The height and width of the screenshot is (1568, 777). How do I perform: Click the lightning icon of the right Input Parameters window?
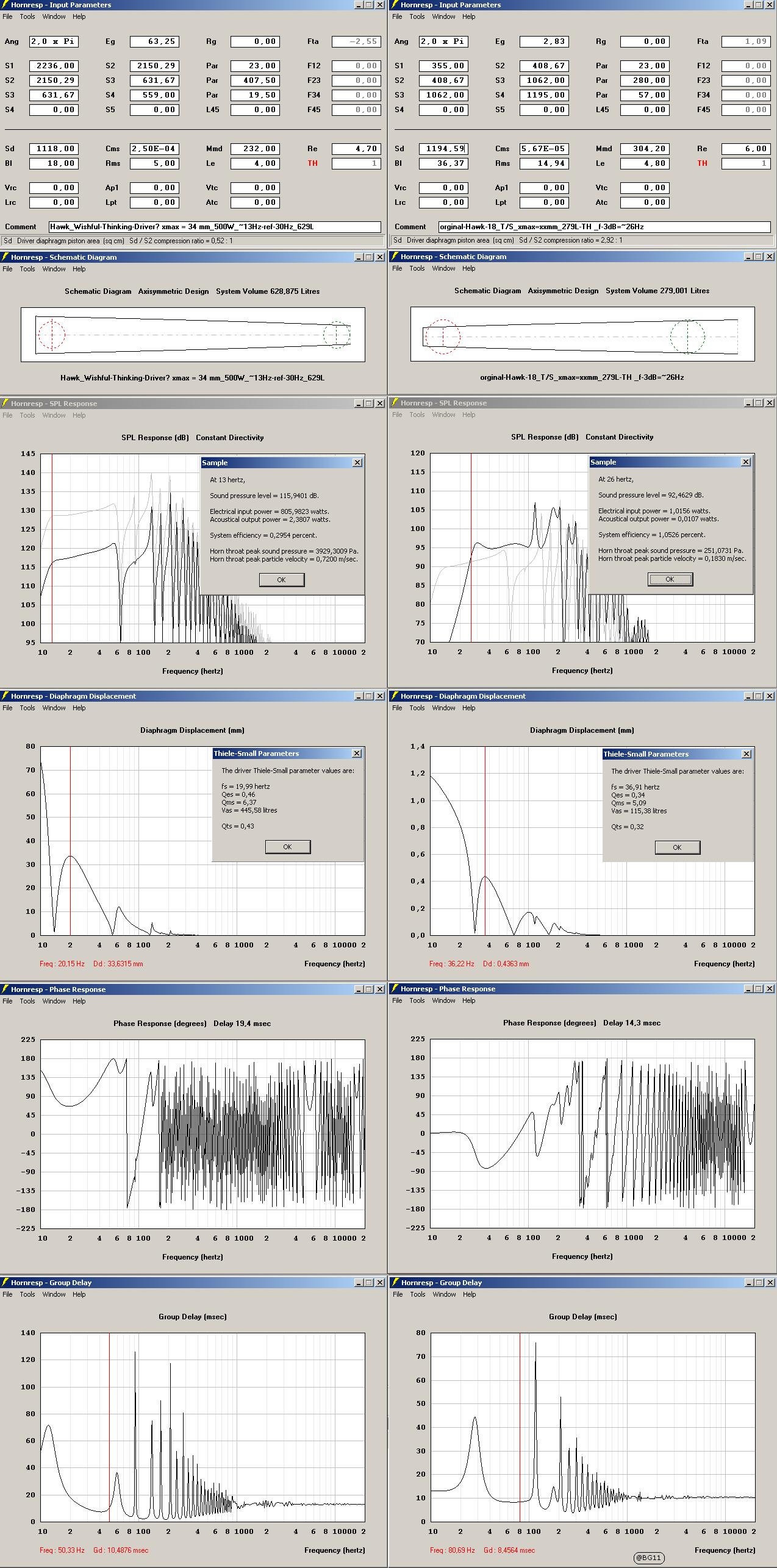[x=395, y=5]
